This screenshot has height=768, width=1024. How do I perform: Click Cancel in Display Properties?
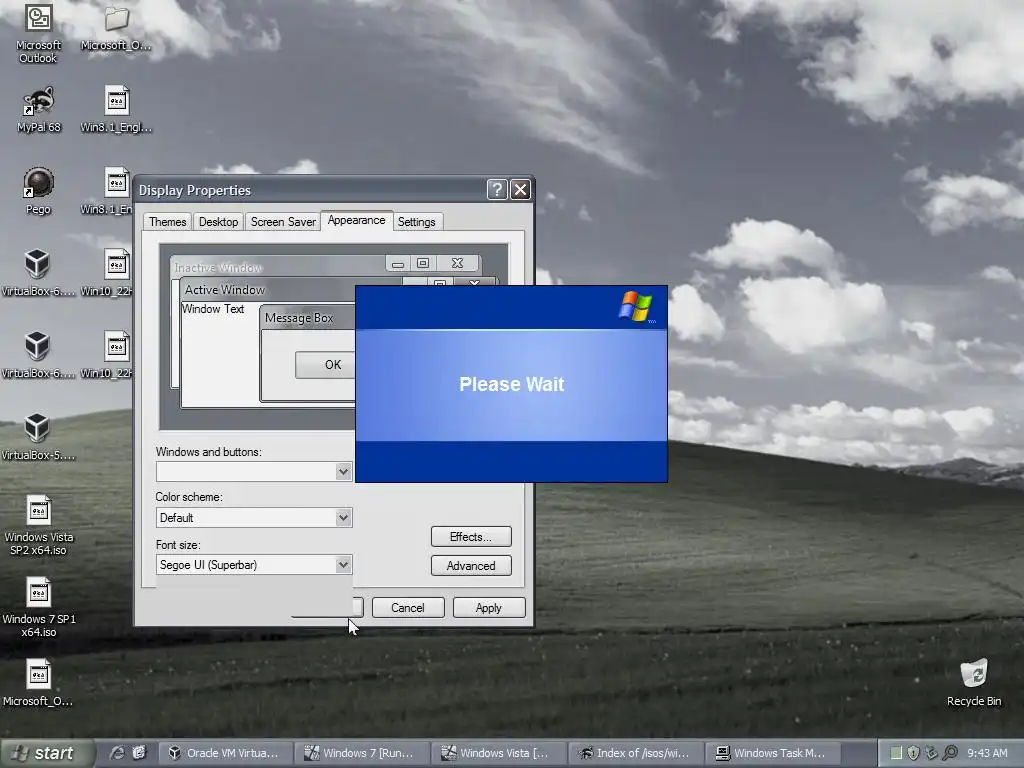408,608
